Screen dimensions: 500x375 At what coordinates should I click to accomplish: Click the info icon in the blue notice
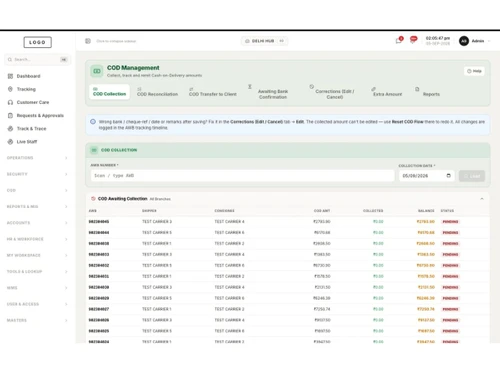tap(93, 122)
